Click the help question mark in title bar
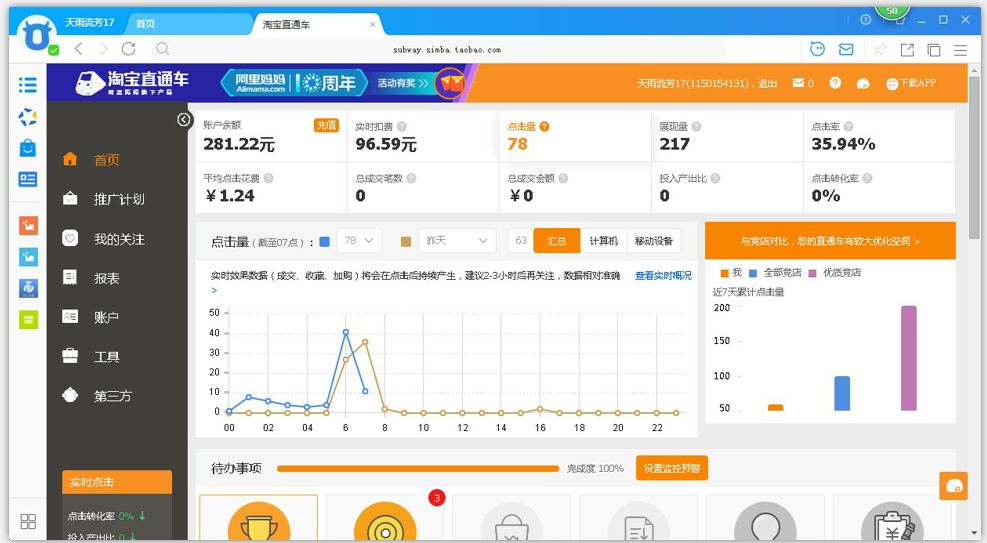This screenshot has width=987, height=543. (866, 20)
